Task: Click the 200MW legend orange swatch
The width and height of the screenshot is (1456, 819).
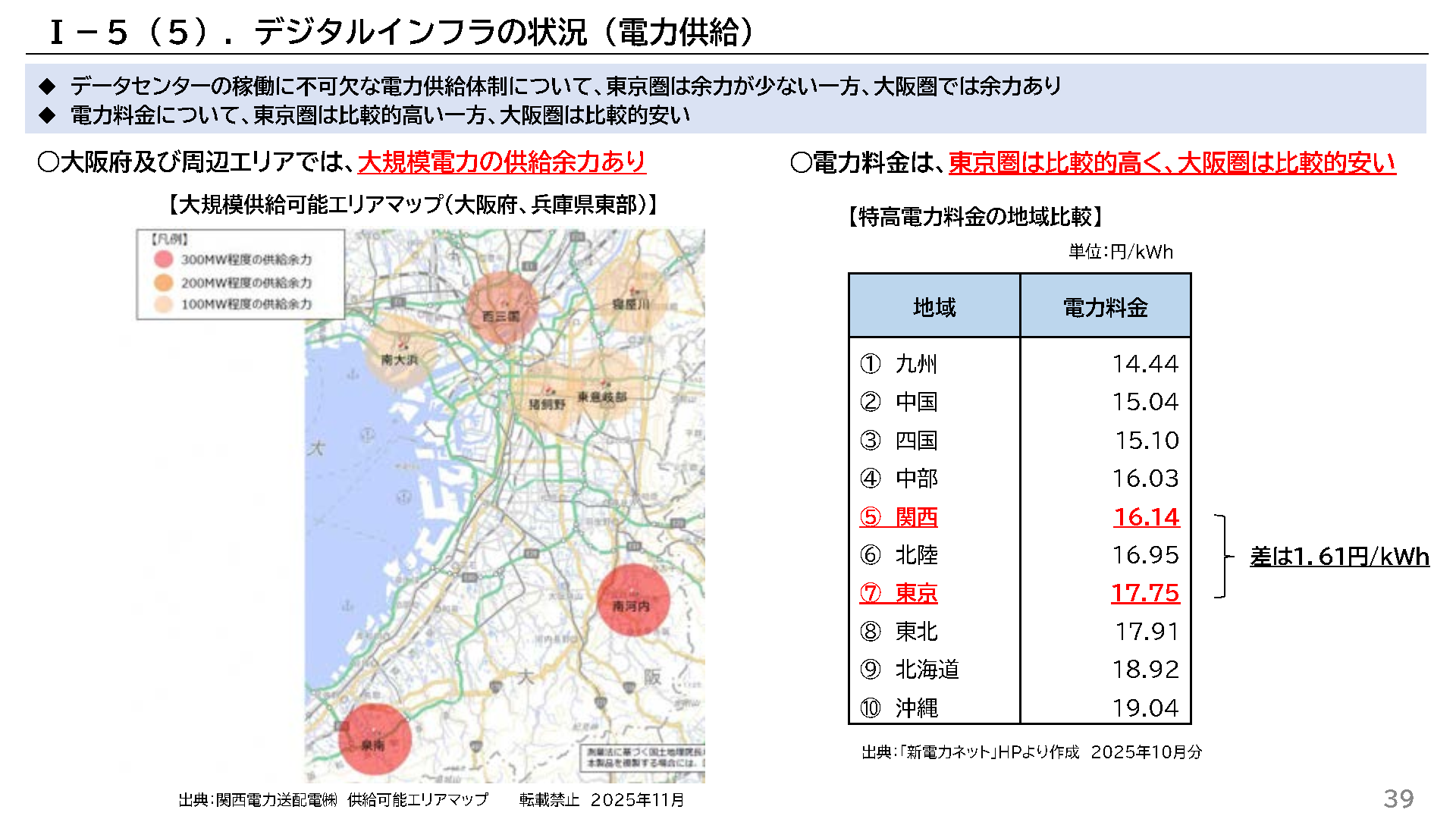Action: pos(164,282)
